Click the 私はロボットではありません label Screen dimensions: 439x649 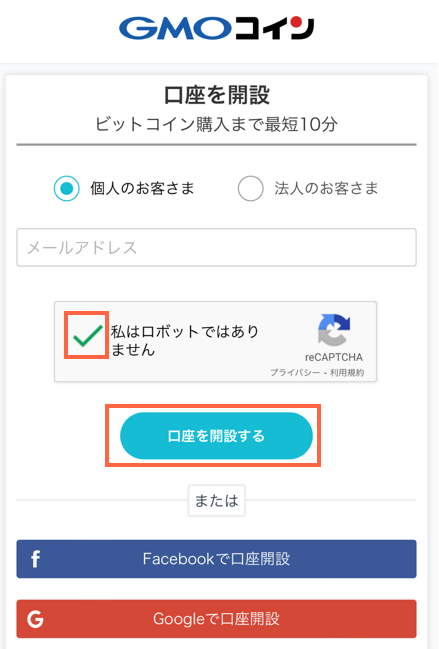(185, 340)
